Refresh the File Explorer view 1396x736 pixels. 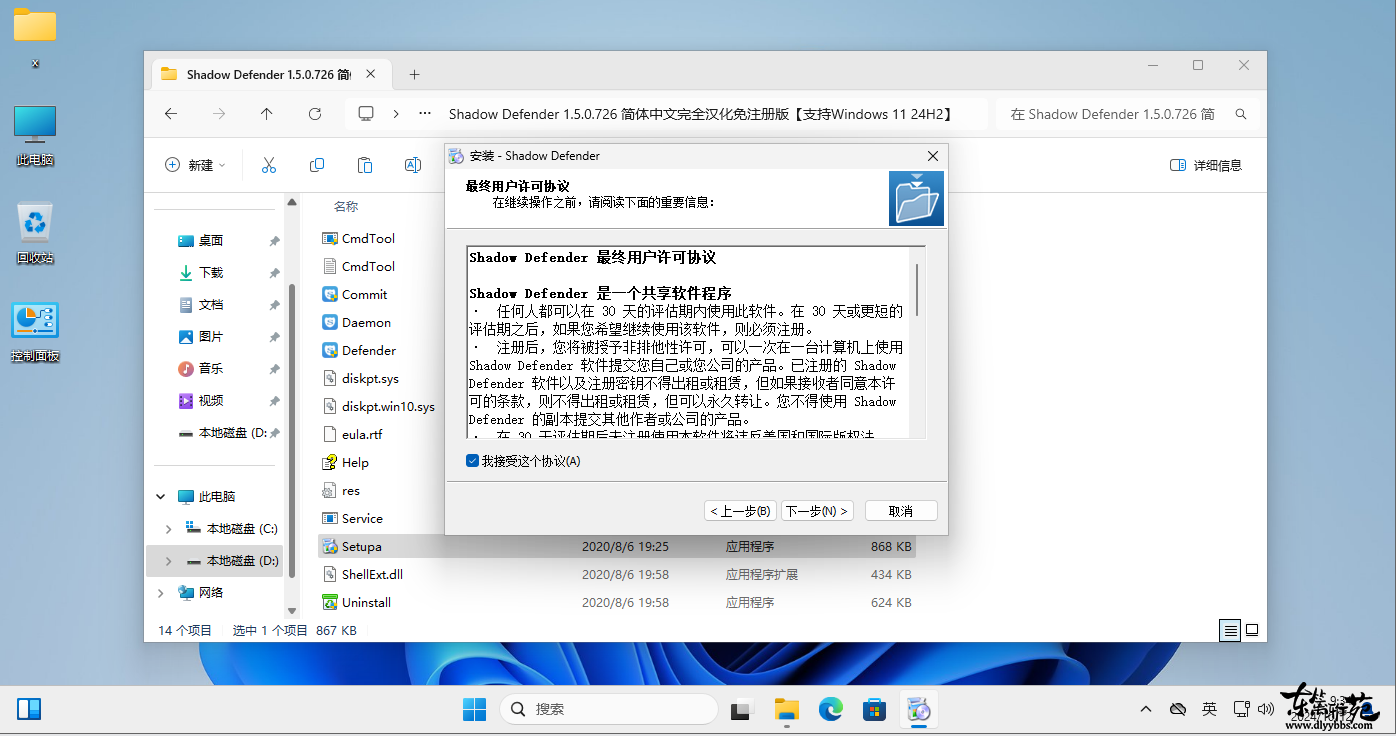click(x=315, y=114)
